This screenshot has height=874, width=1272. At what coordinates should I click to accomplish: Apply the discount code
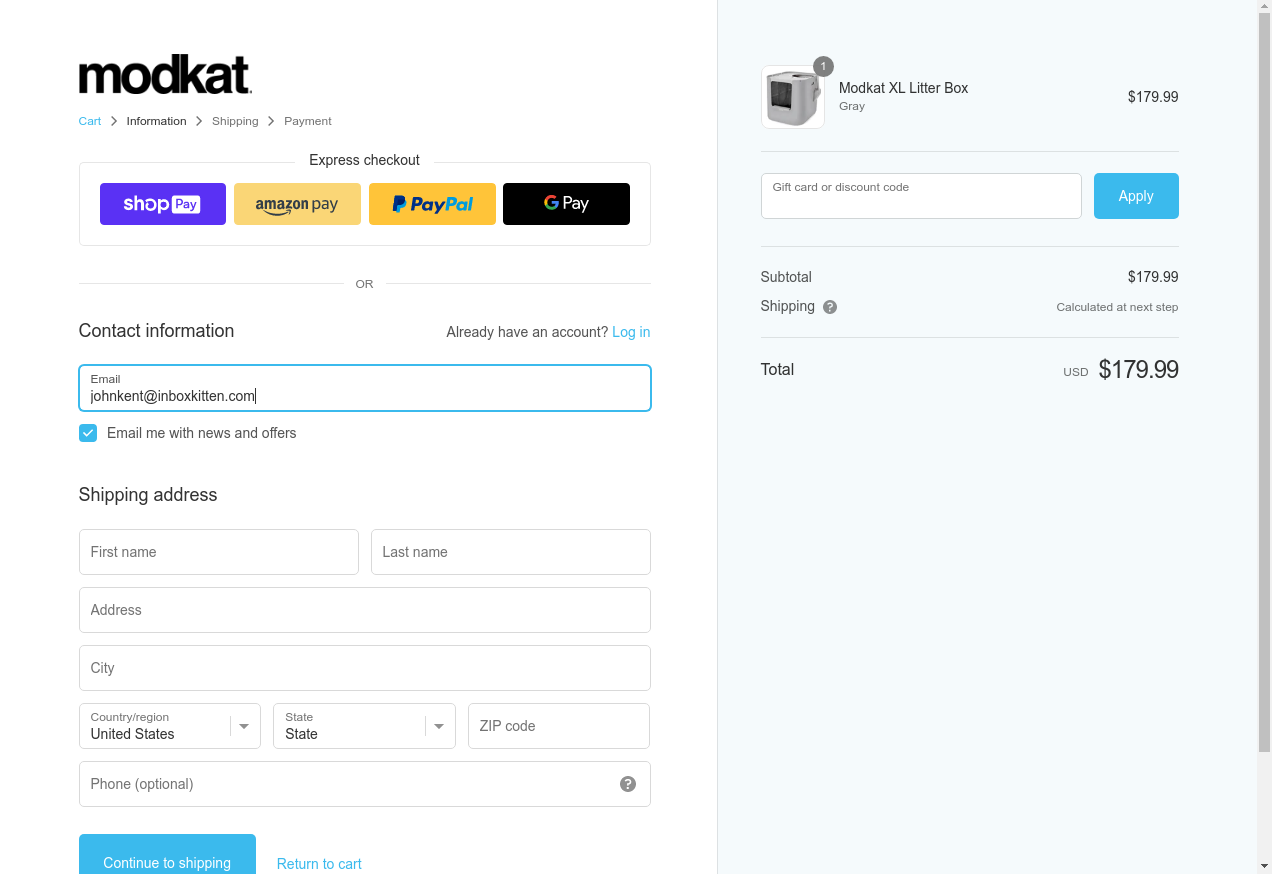pyautogui.click(x=1136, y=196)
